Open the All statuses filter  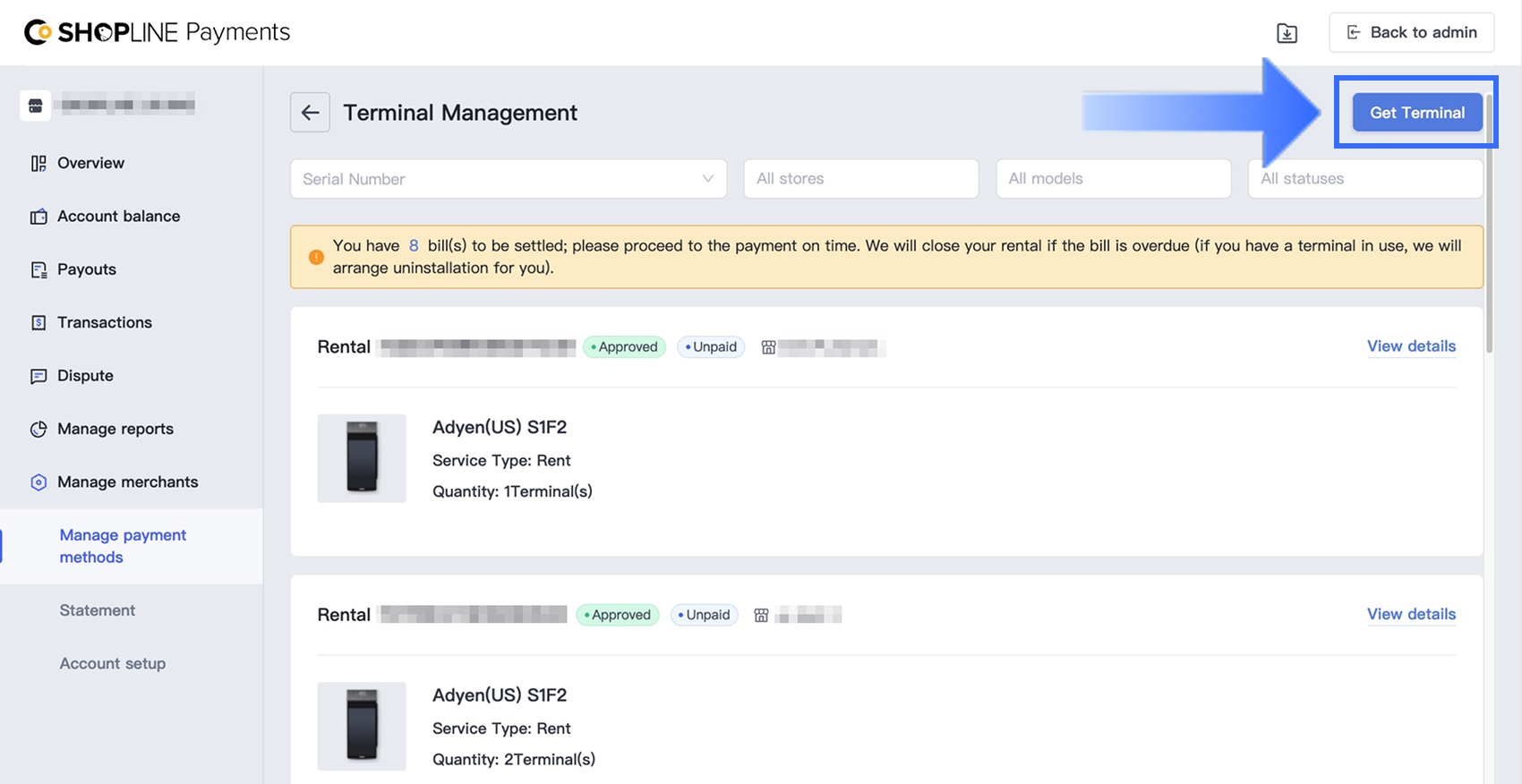(x=1364, y=179)
